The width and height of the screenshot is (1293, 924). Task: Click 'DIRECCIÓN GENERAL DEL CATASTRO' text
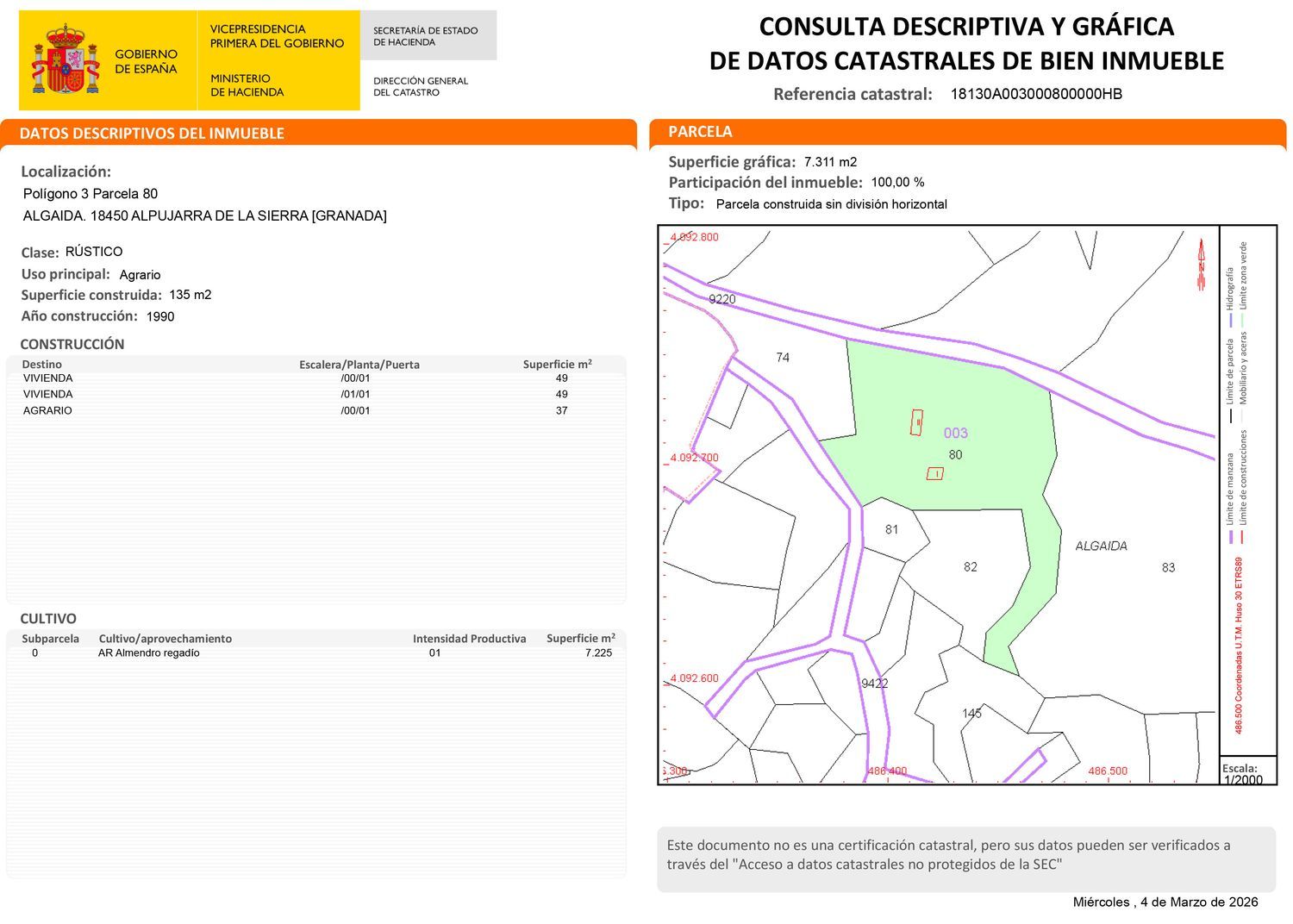421,86
